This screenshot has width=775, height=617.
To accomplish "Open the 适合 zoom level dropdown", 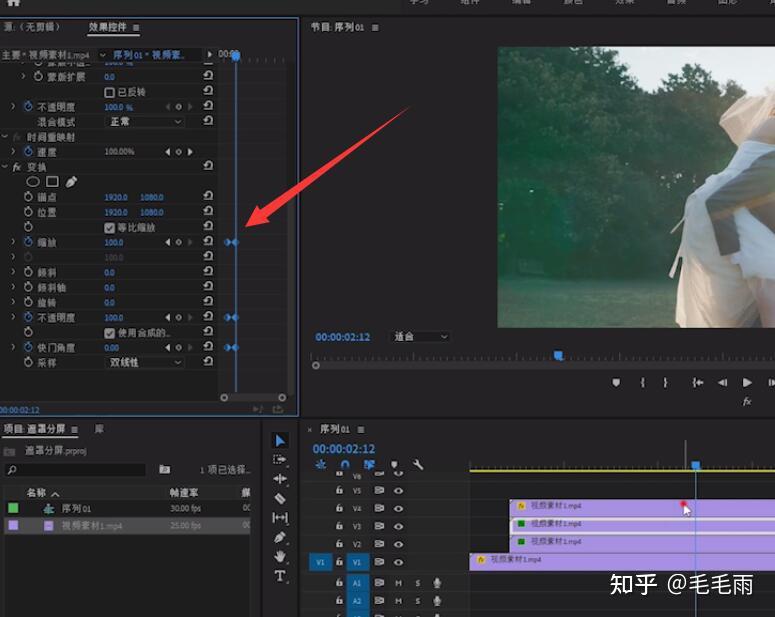I will [x=419, y=337].
